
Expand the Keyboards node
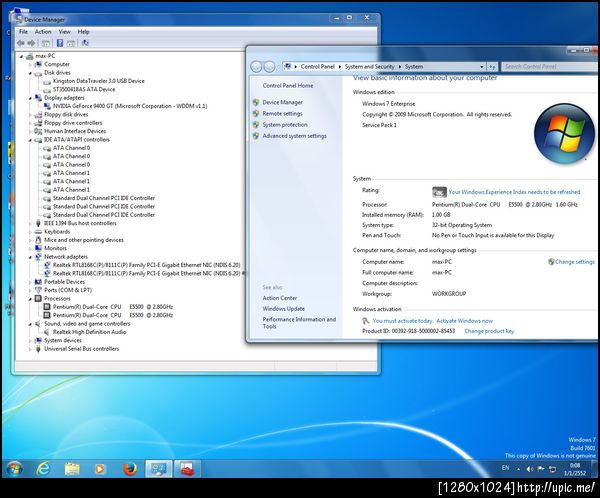[32, 231]
